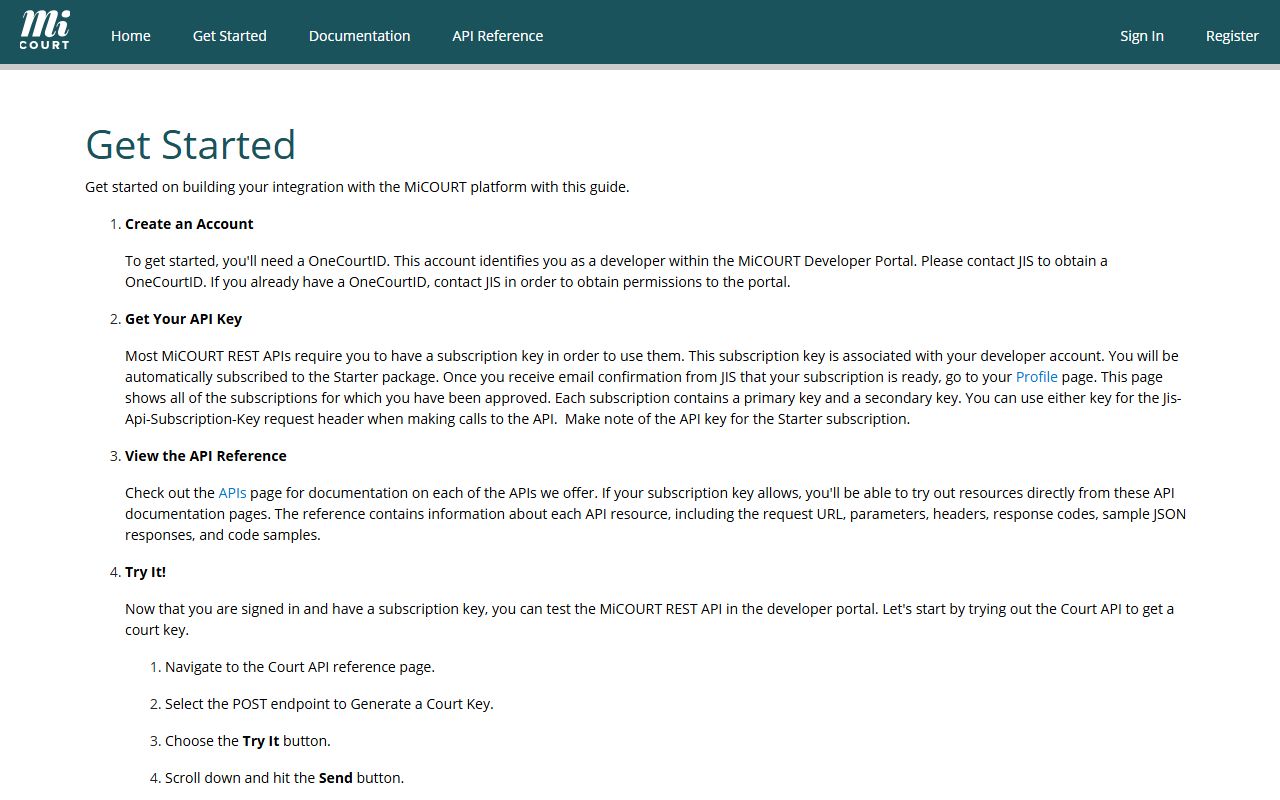
Task: Select Get Started in the navigation bar
Action: pos(230,36)
